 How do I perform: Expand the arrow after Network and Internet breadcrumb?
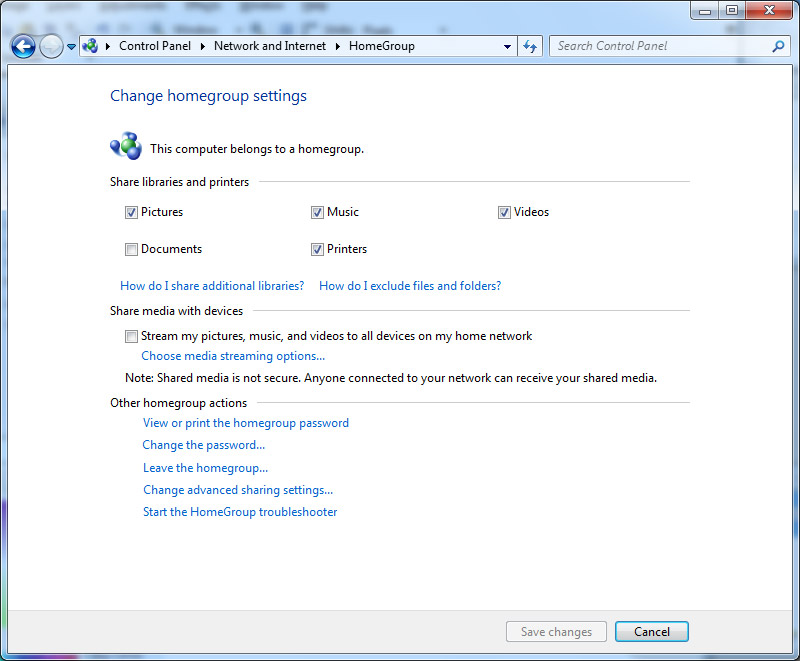338,46
